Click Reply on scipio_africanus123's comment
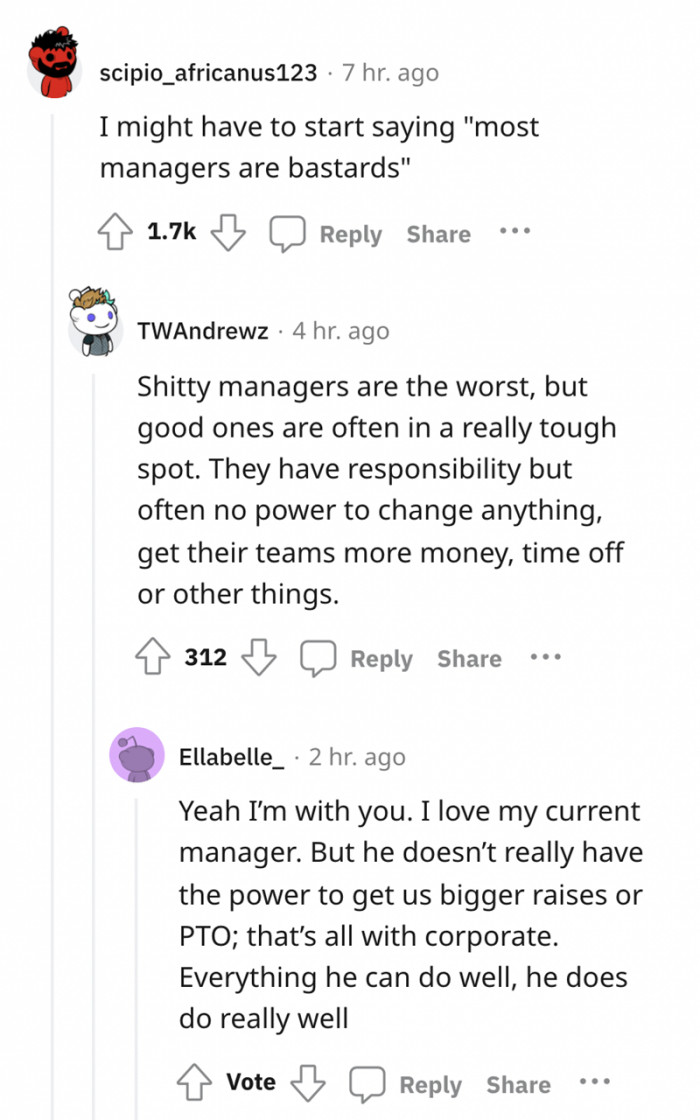 [x=350, y=234]
